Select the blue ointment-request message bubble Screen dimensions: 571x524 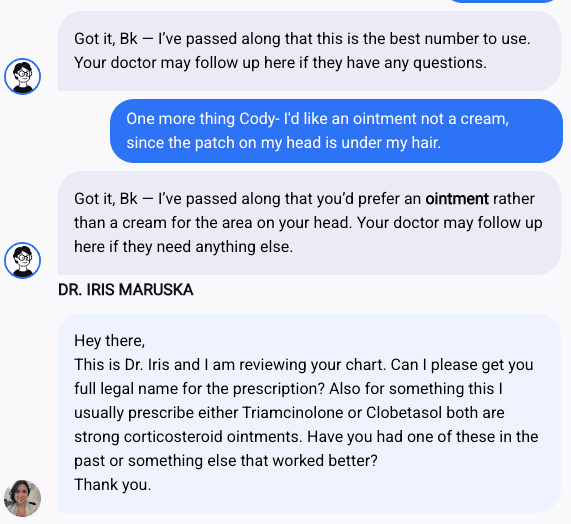click(336, 131)
